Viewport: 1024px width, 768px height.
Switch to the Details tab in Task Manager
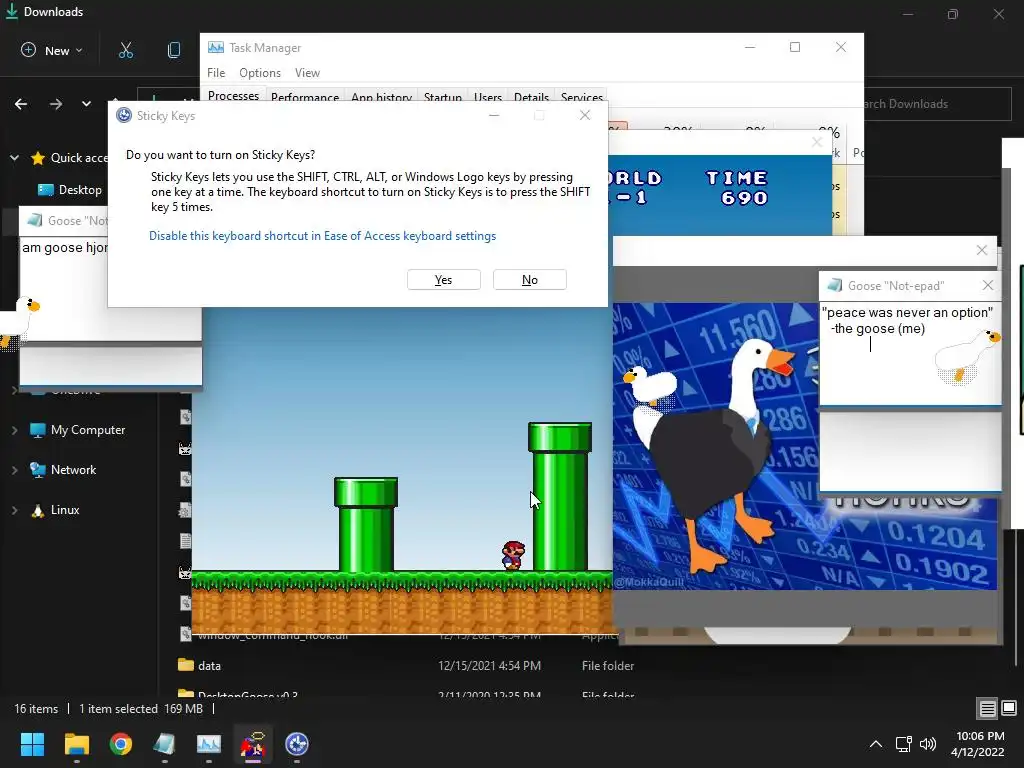pos(531,97)
